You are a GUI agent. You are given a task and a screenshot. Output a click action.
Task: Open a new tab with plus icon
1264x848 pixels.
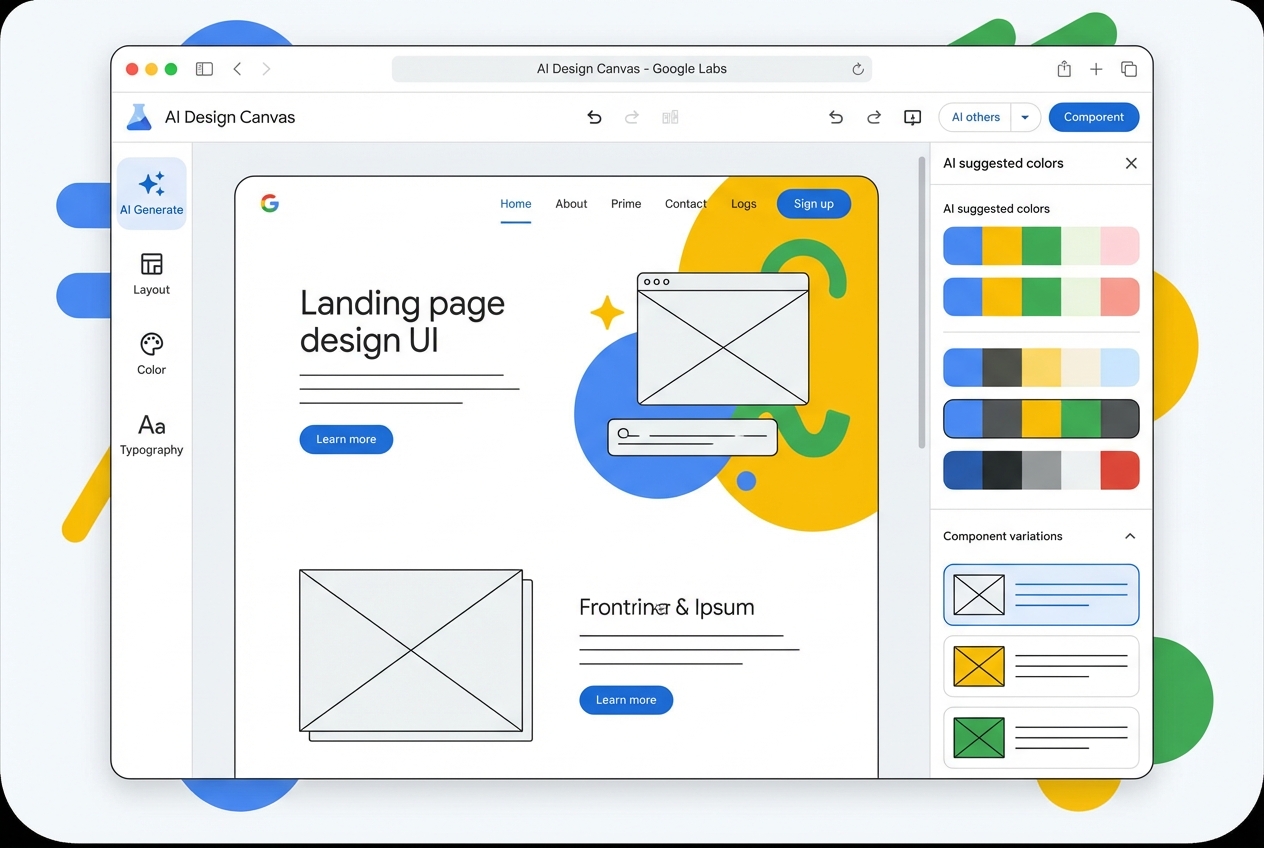point(1096,69)
